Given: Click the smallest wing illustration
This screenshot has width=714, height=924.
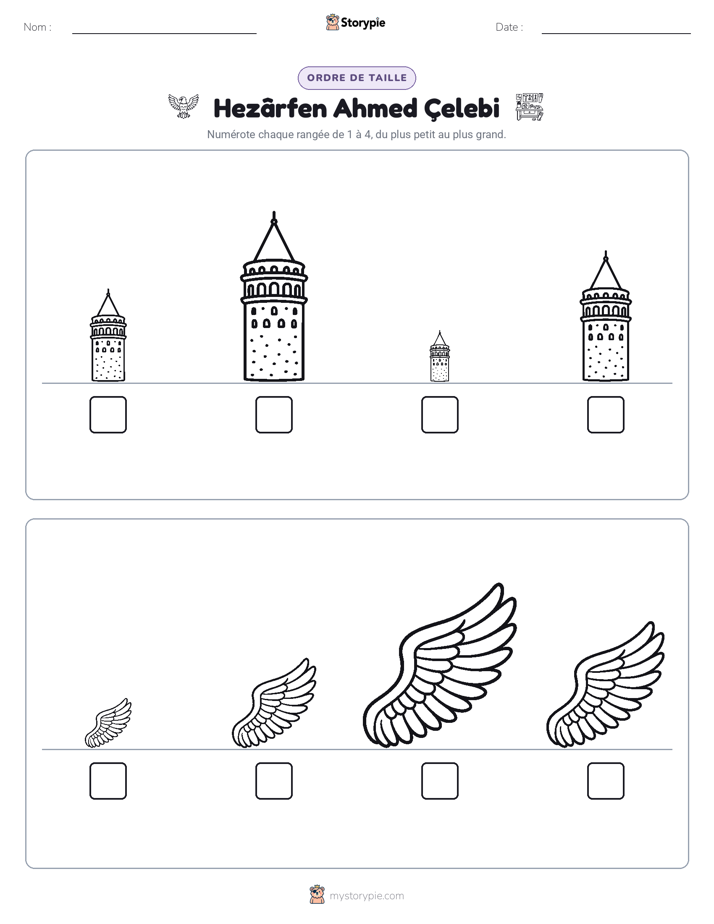Looking at the screenshot, I should point(108,723).
